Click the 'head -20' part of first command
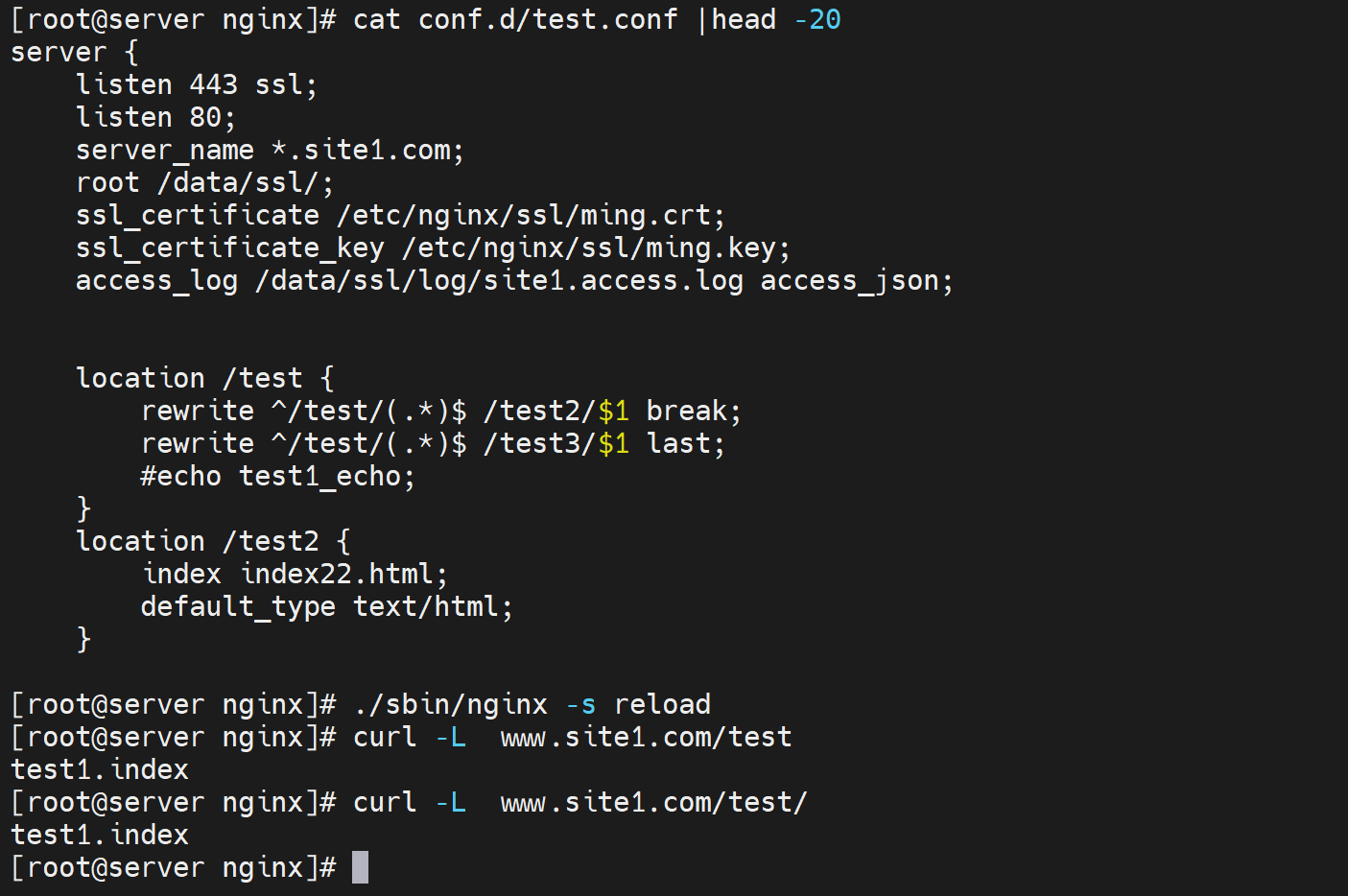Screen dimensions: 1348x896 coord(775,19)
